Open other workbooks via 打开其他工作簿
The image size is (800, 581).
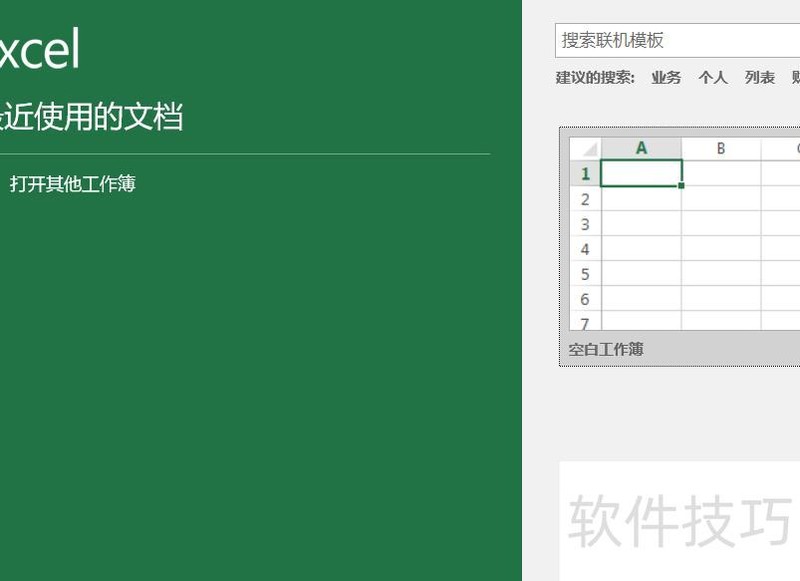coord(71,185)
